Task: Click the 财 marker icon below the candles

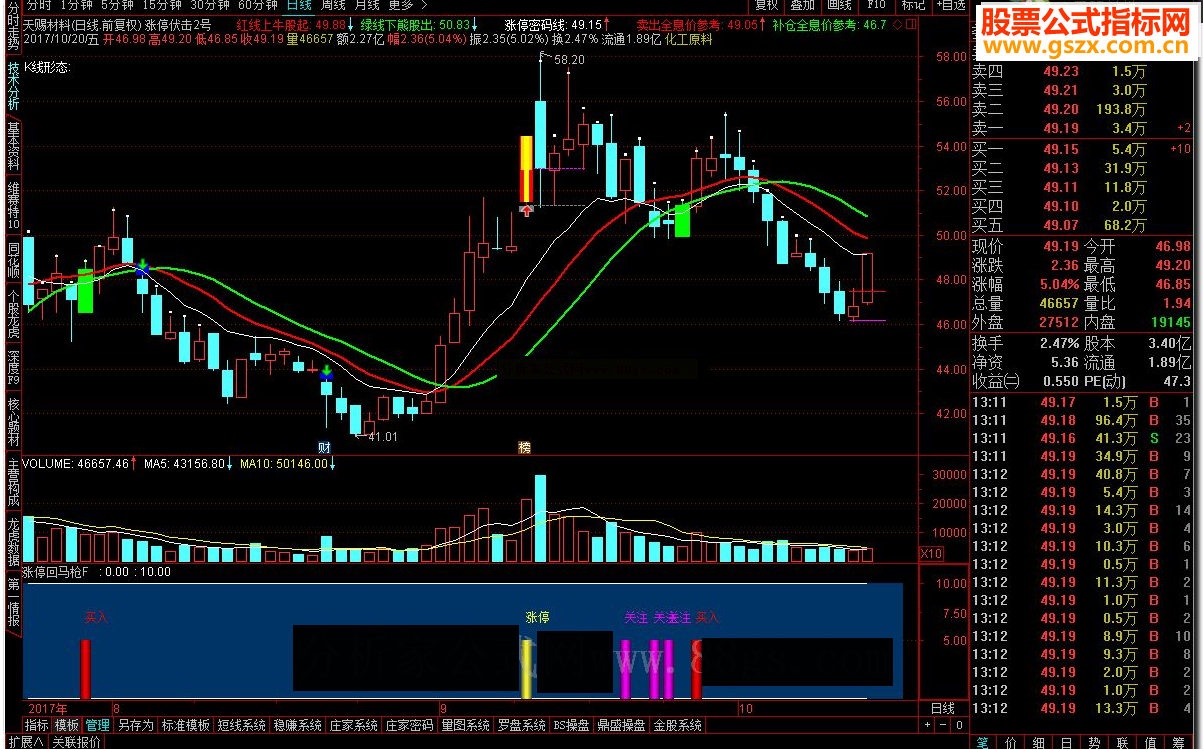Action: tap(325, 446)
